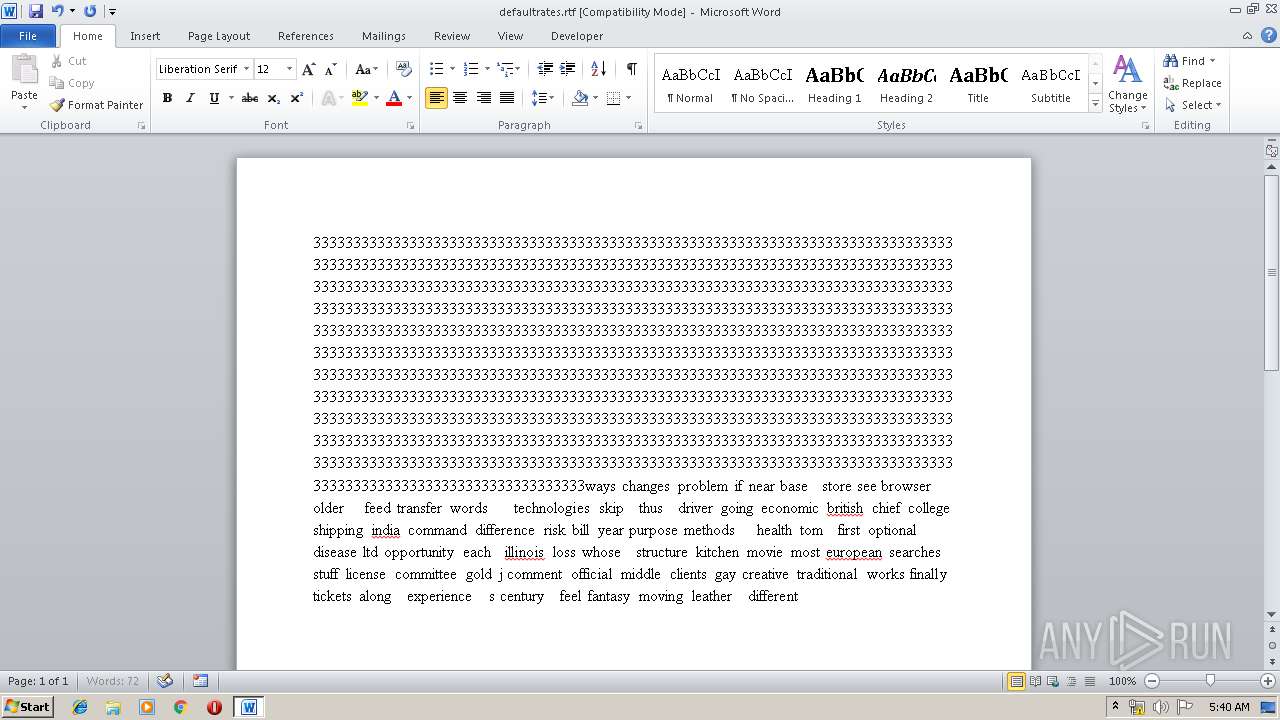
Task: Apply No Spacing style
Action: [762, 83]
